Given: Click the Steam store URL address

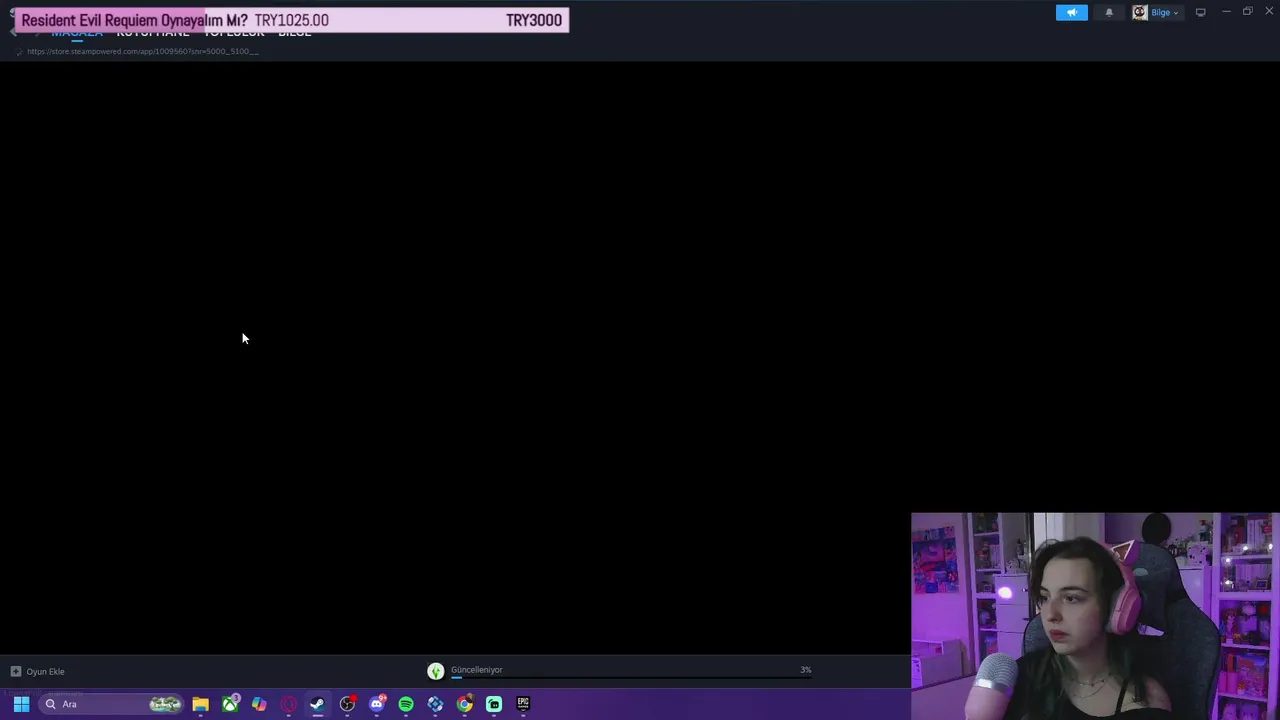Looking at the screenshot, I should [143, 51].
